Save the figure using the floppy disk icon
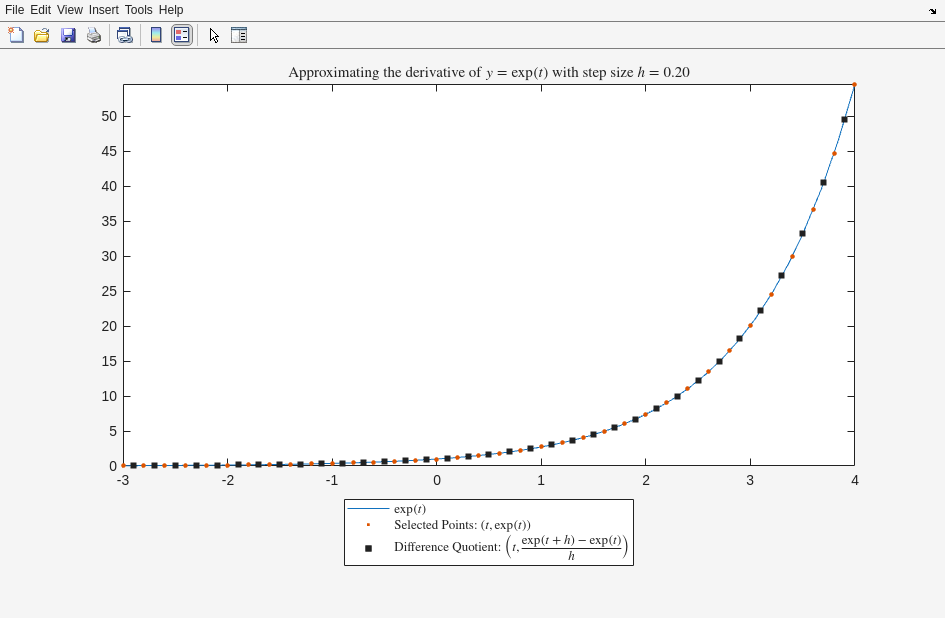 (x=68, y=35)
